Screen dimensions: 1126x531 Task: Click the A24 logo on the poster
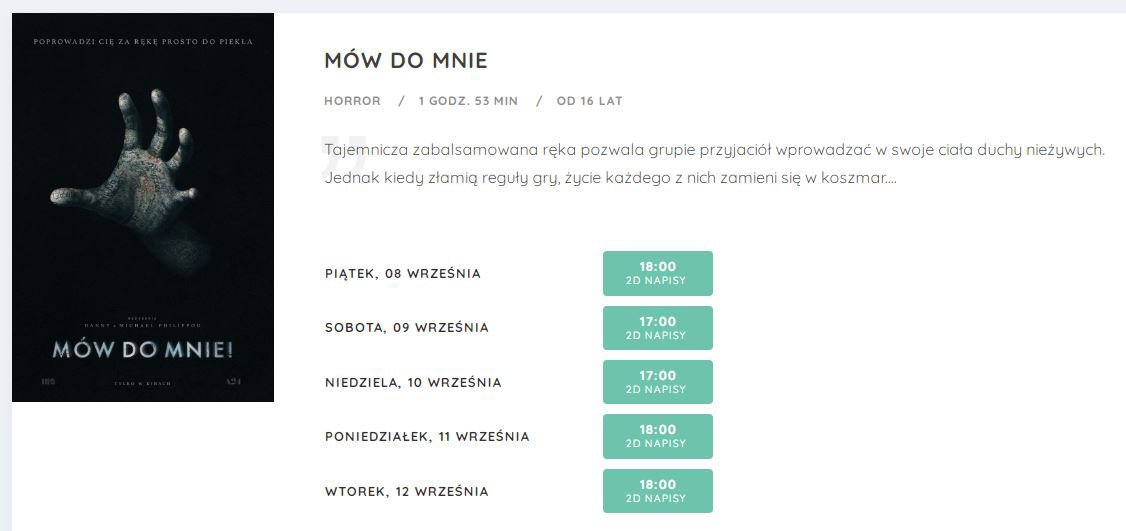click(233, 382)
